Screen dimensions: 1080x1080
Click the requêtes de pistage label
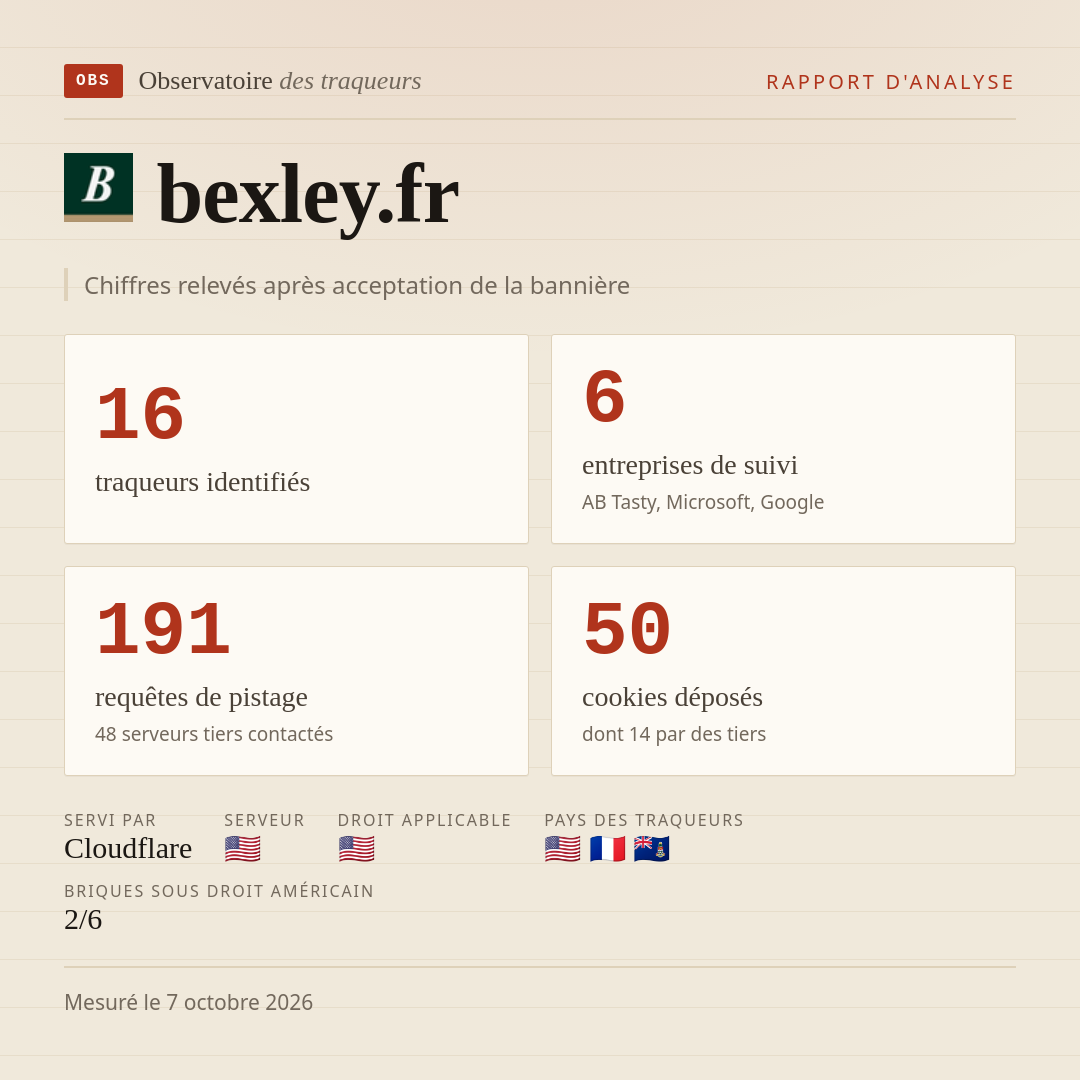click(201, 697)
